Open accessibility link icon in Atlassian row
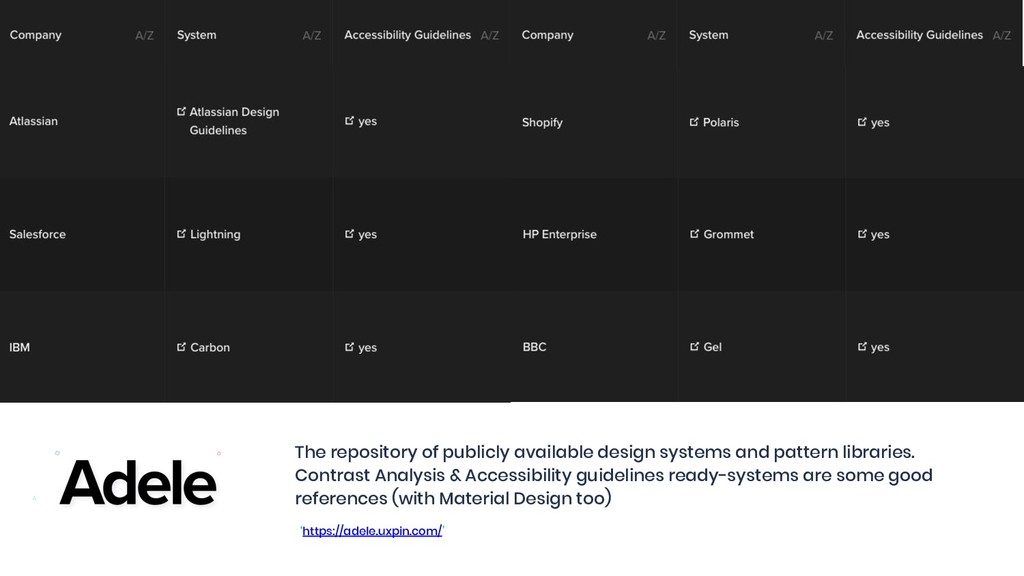 [349, 121]
